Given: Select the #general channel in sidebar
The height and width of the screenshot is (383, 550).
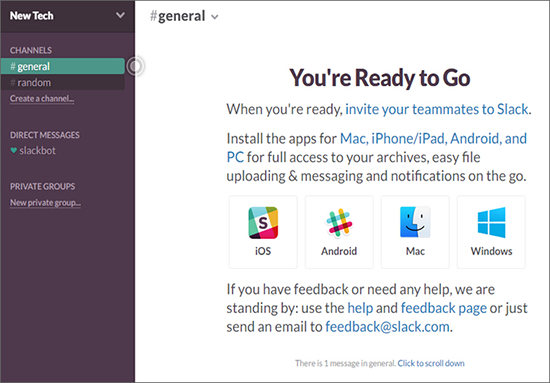Looking at the screenshot, I should coord(63,66).
